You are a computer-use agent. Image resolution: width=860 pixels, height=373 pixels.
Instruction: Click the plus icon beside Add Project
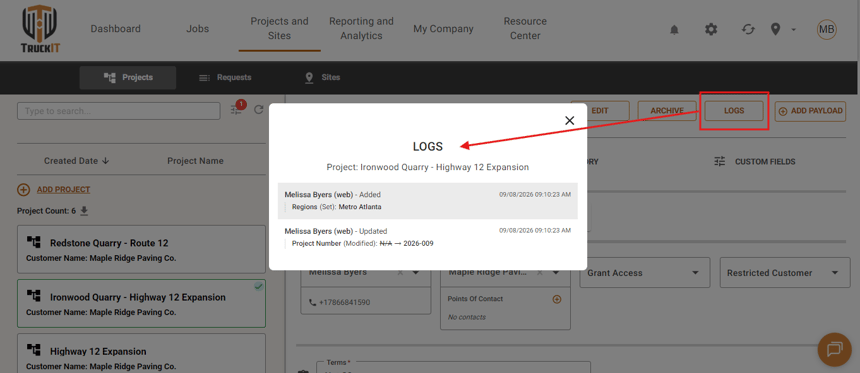click(24, 190)
